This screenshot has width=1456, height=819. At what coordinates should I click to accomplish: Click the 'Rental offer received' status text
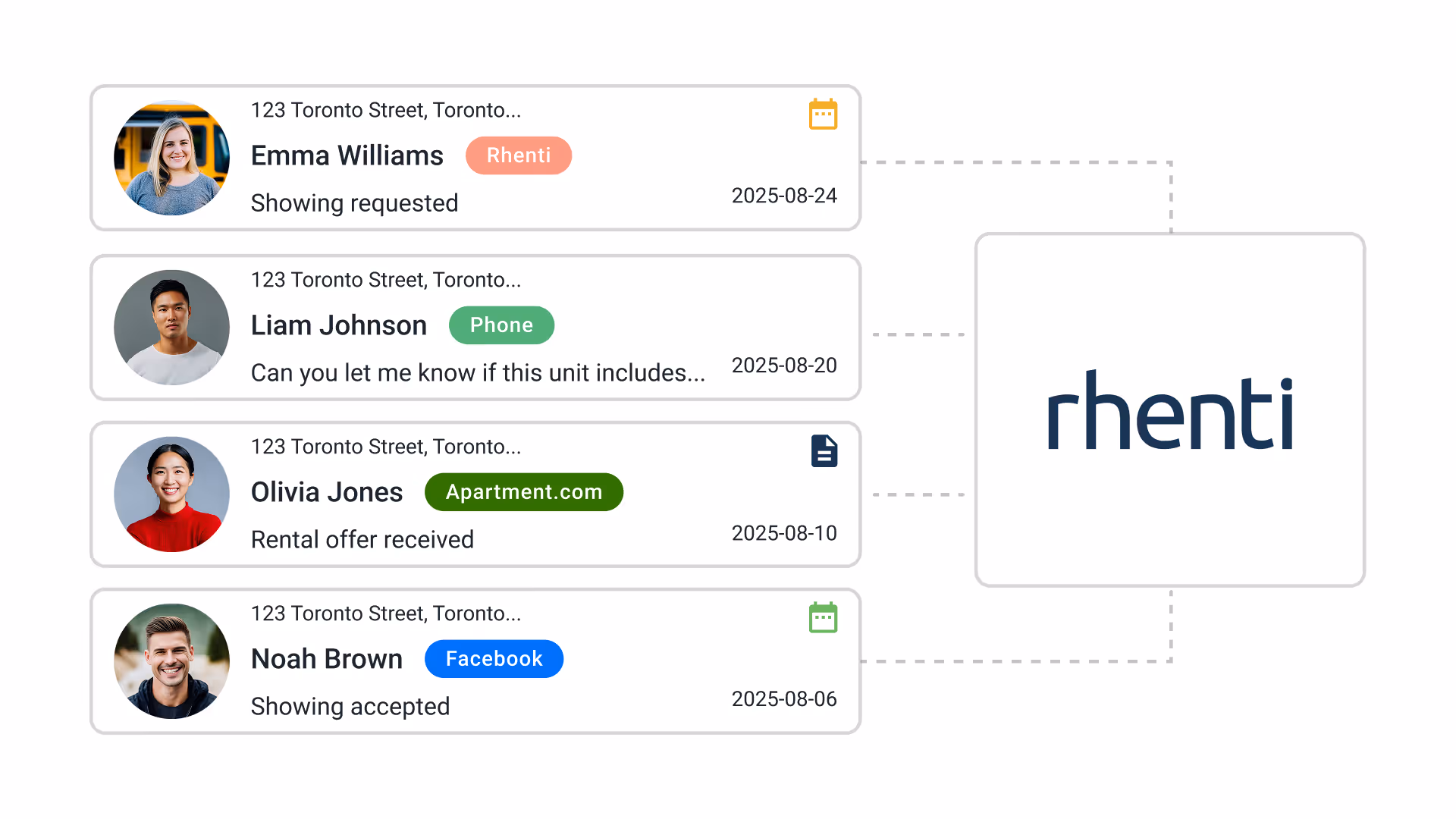(362, 540)
